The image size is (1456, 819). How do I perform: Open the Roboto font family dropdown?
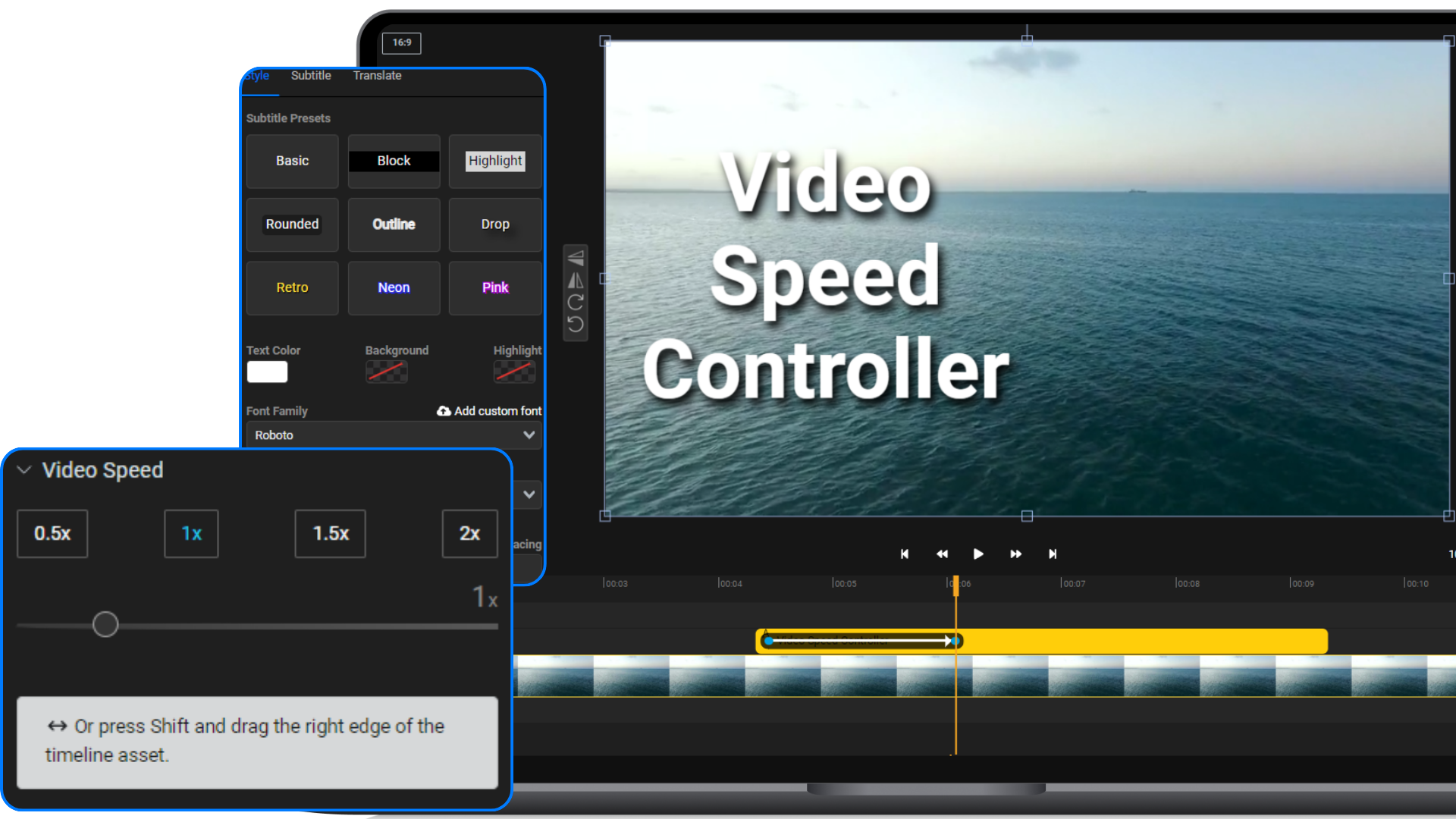pos(394,435)
